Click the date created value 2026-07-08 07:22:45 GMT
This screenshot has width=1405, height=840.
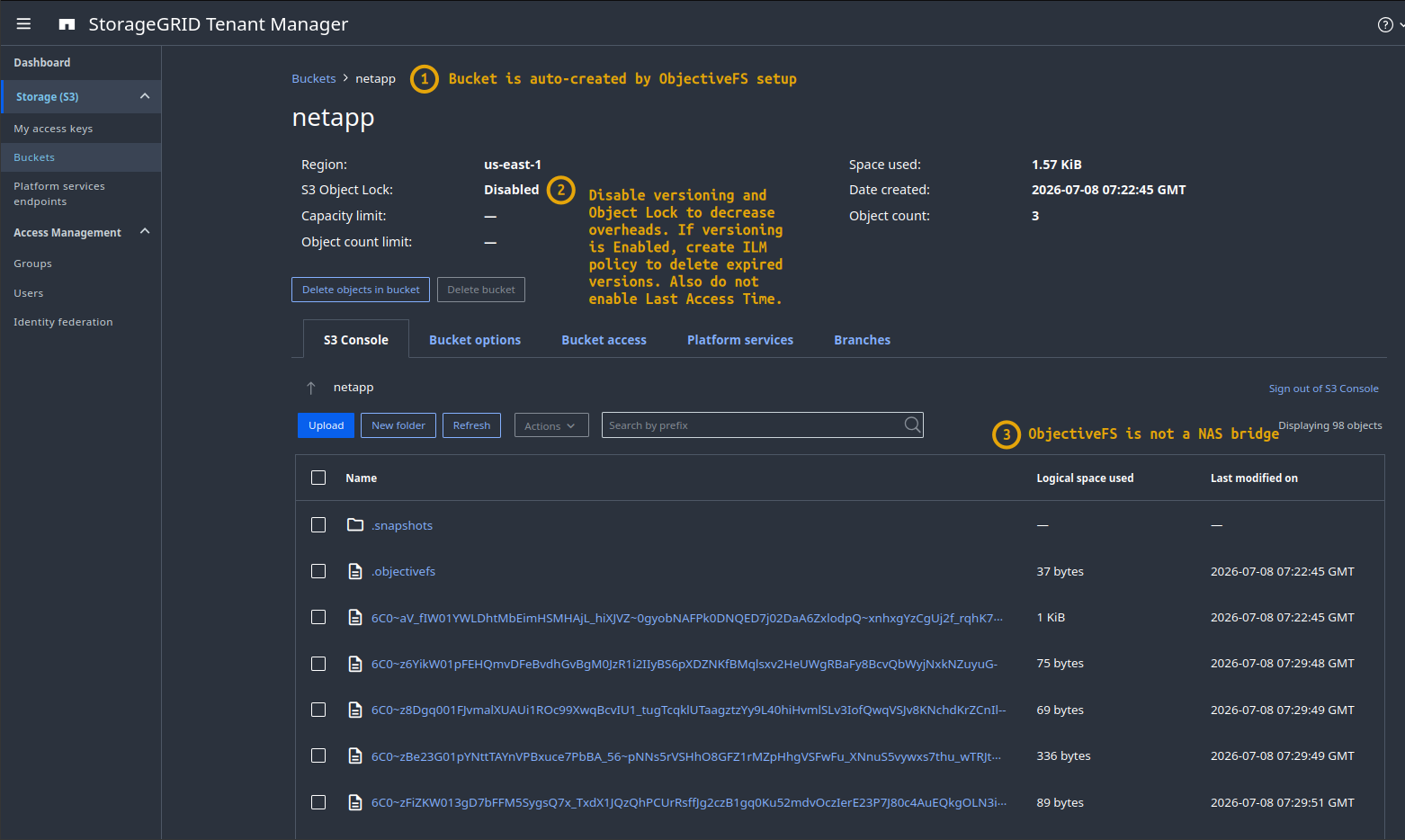click(x=1109, y=190)
